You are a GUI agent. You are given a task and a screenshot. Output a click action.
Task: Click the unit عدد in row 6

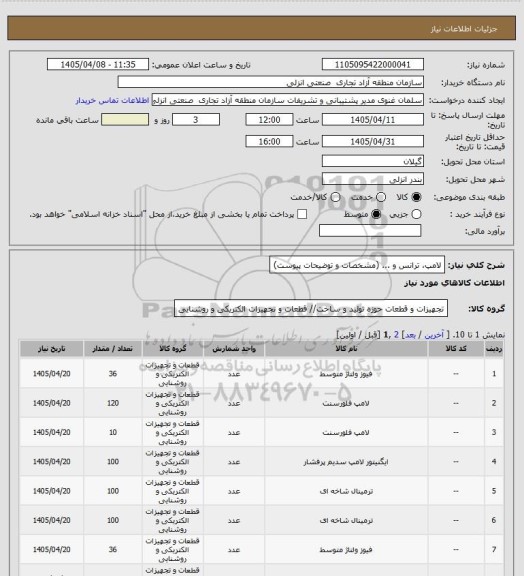coord(234,521)
